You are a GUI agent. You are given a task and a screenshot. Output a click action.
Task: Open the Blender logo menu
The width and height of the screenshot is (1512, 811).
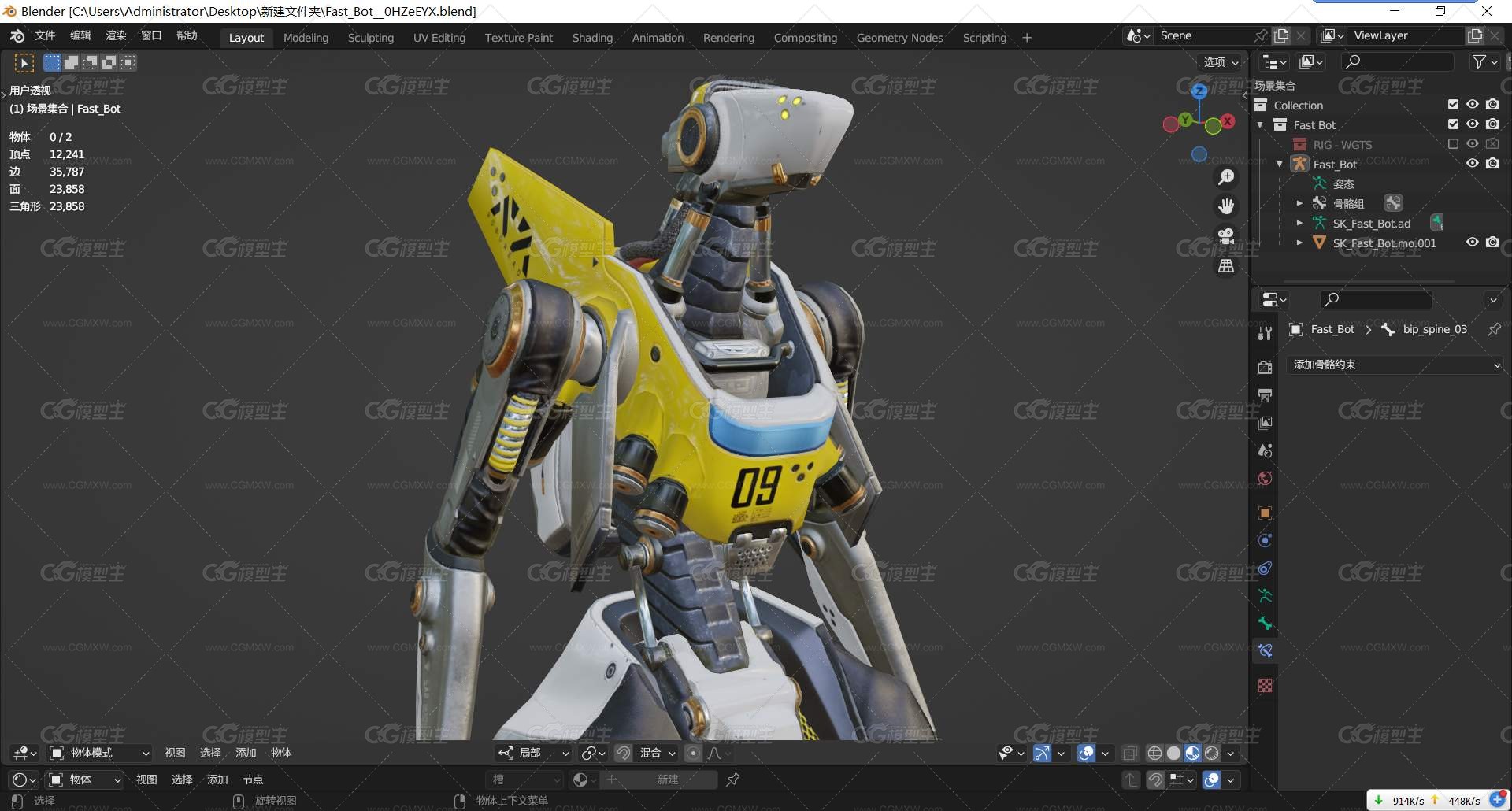17,36
